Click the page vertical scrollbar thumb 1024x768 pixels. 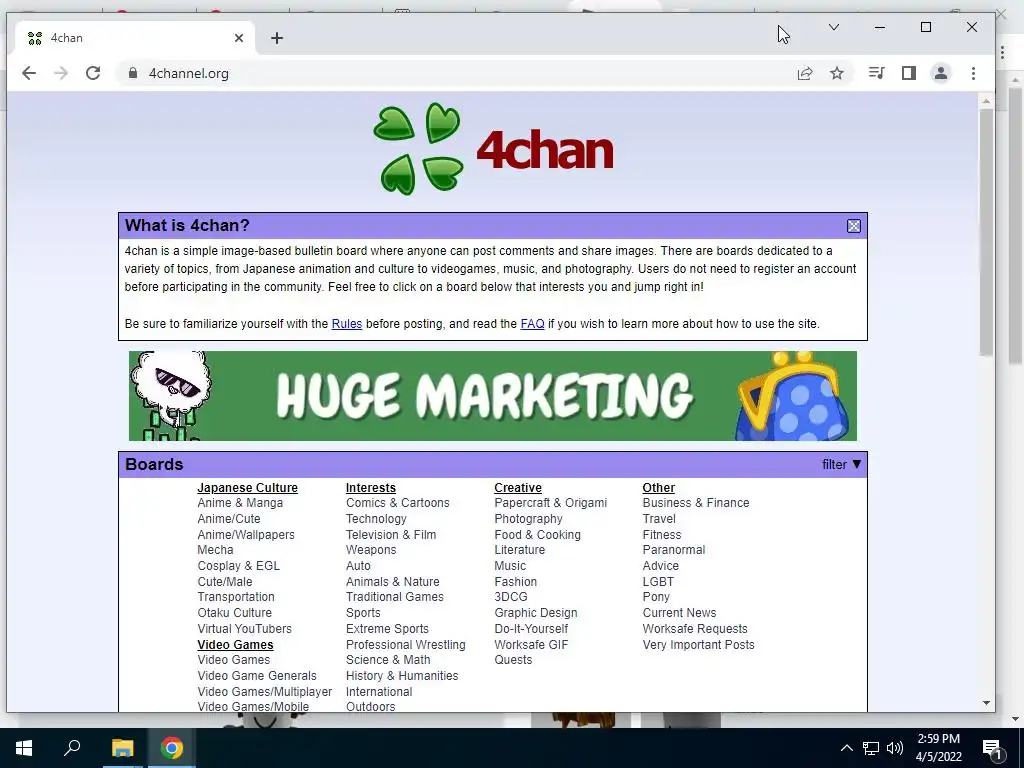tap(986, 232)
